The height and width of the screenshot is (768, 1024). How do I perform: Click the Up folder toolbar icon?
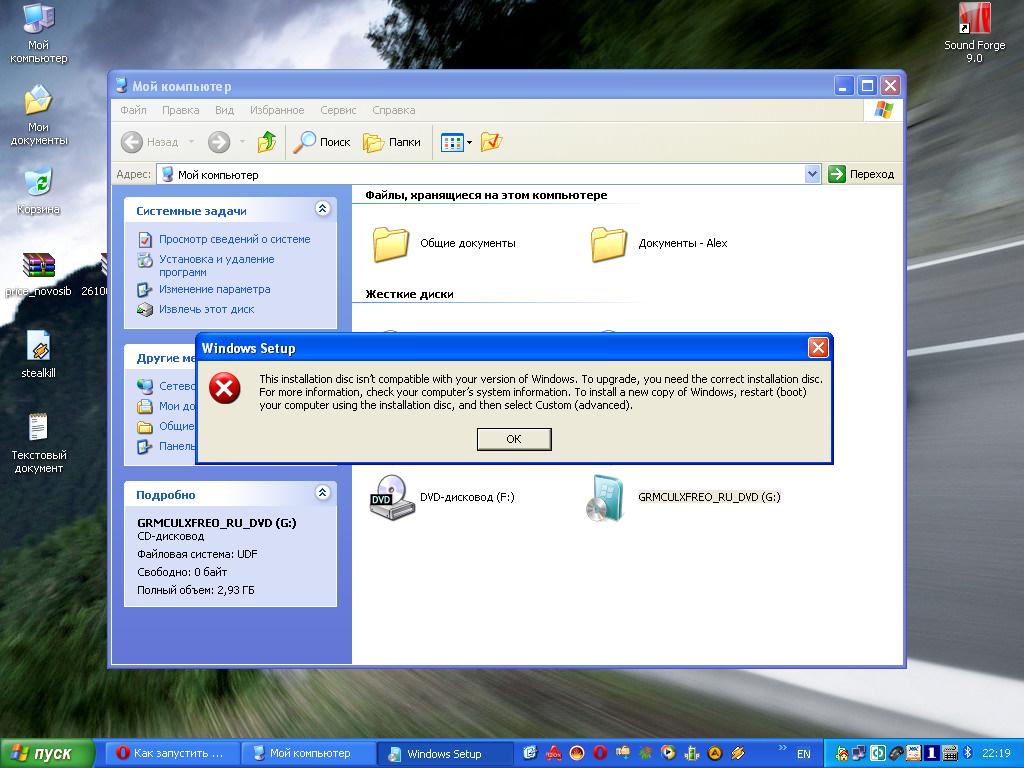click(x=267, y=142)
